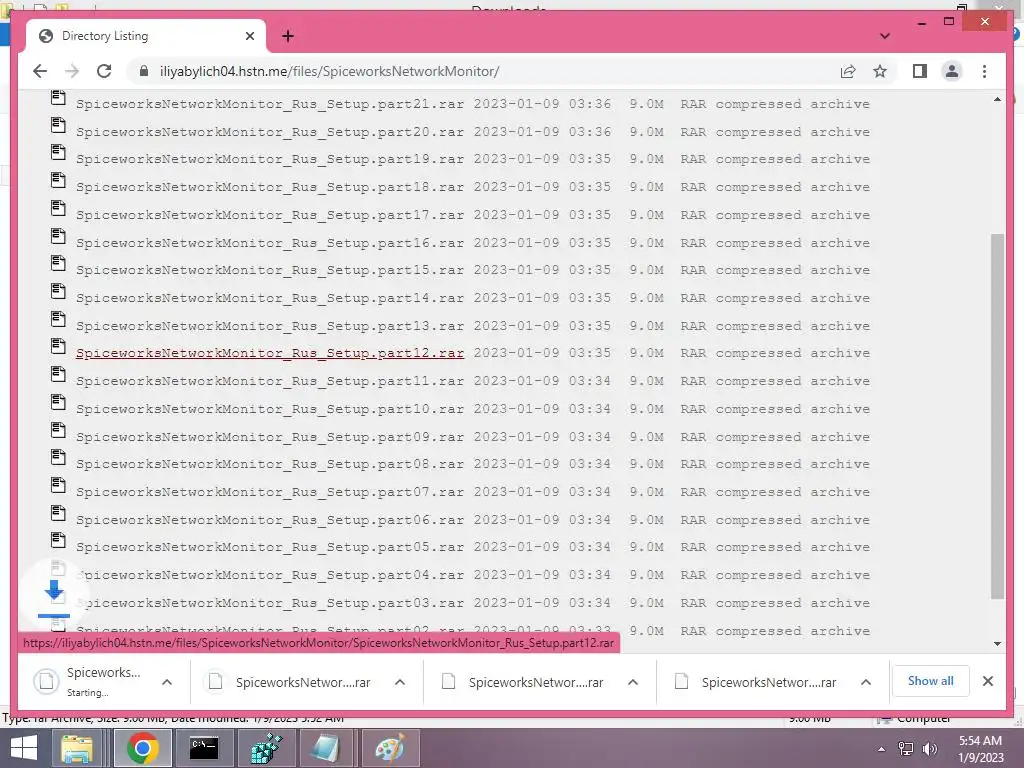Image resolution: width=1024 pixels, height=768 pixels.
Task: Select the part03.rar file name
Action: (270, 603)
